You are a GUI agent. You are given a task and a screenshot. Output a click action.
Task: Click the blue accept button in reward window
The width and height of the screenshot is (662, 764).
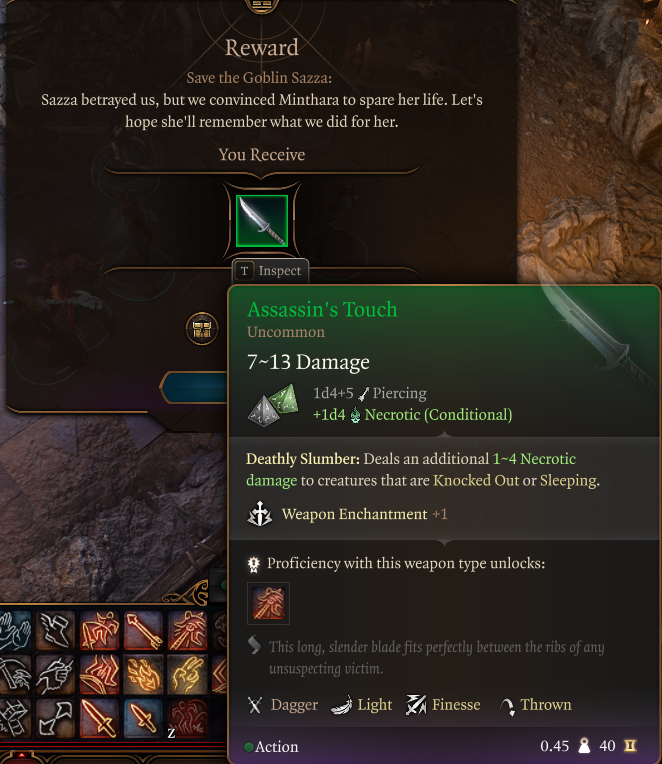(x=195, y=387)
